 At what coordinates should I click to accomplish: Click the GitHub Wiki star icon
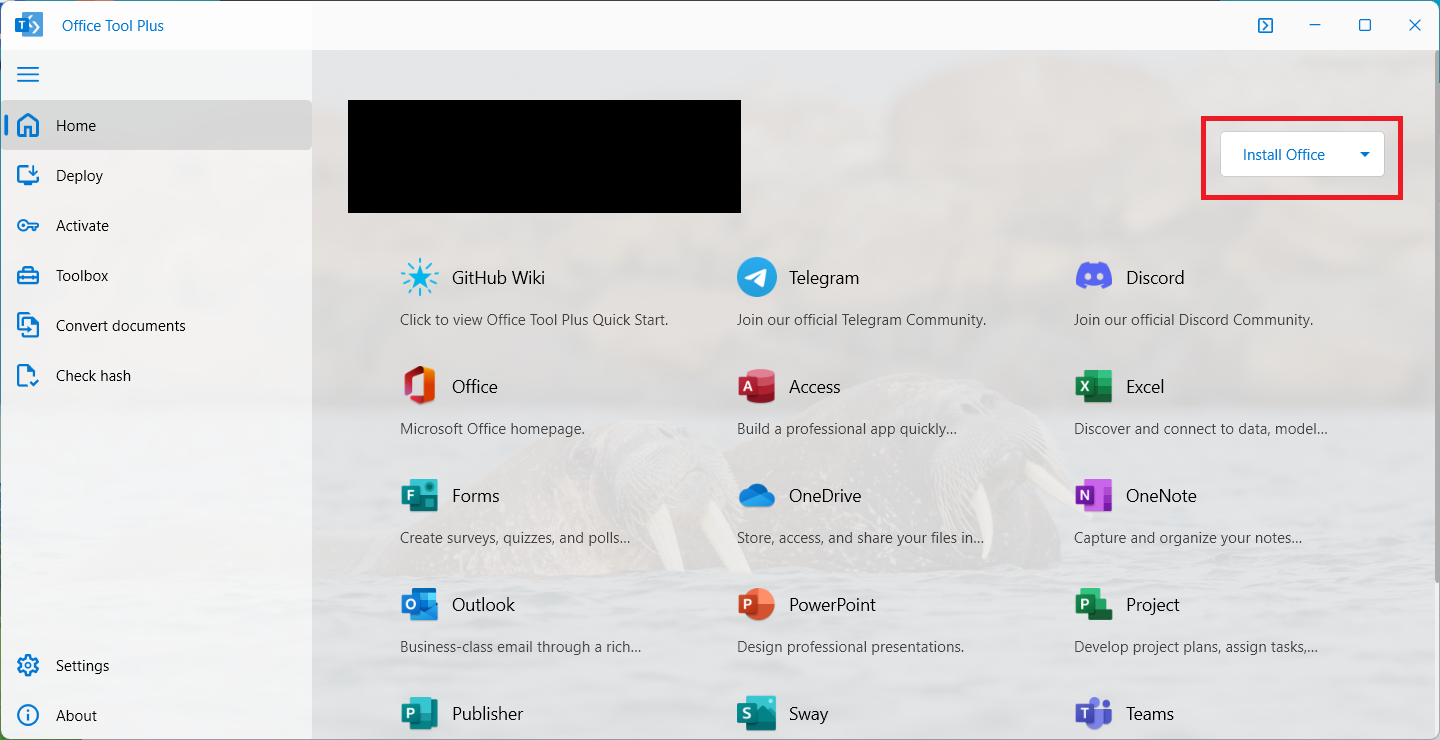tap(420, 277)
